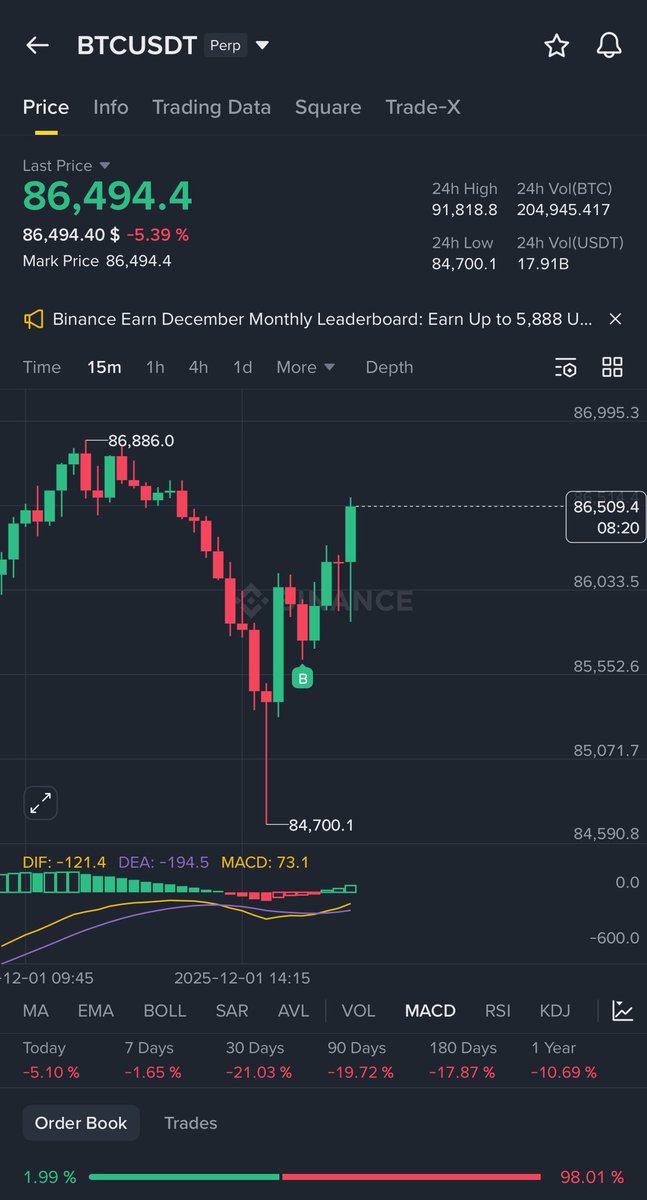Tap the back arrow icon
The height and width of the screenshot is (1200, 647).
37,45
